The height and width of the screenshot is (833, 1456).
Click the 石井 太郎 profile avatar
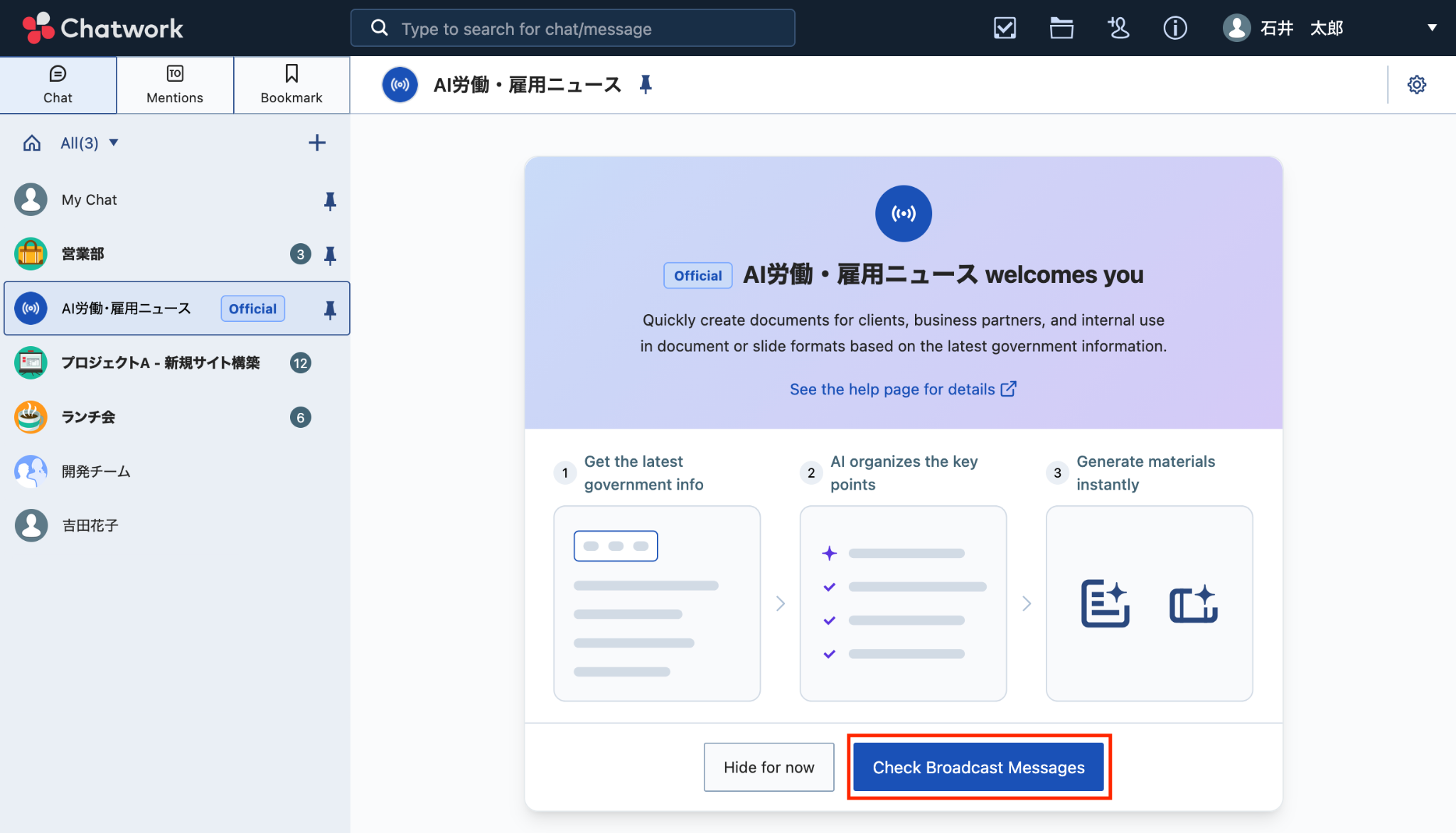point(1237,28)
